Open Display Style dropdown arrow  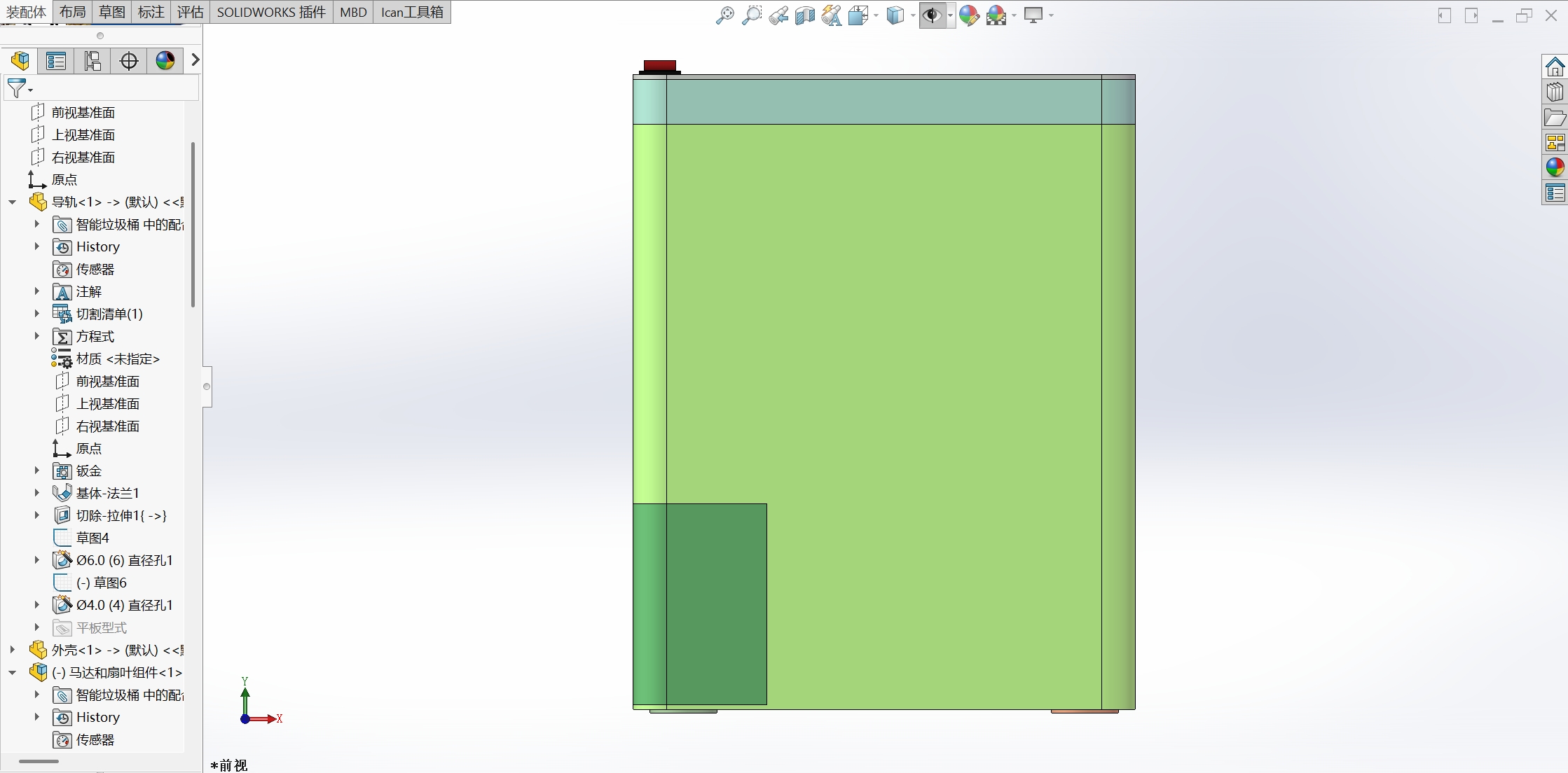(x=913, y=15)
